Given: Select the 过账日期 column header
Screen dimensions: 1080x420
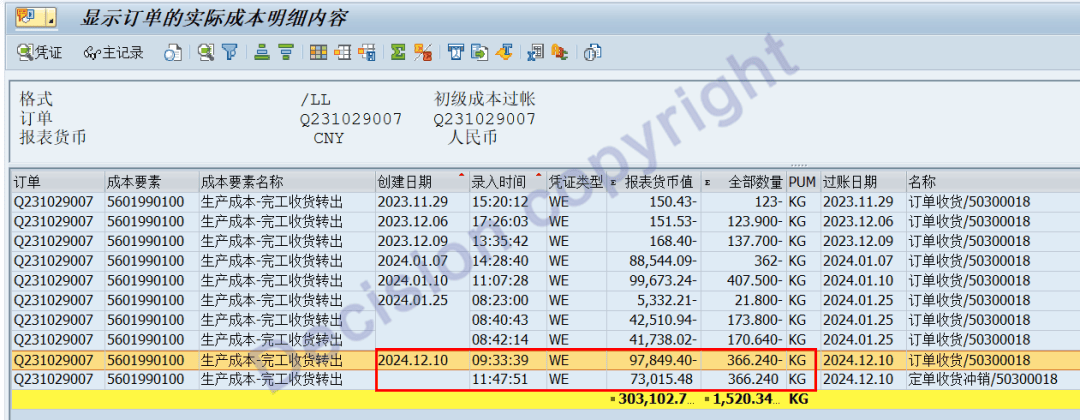Looking at the screenshot, I should point(849,182).
